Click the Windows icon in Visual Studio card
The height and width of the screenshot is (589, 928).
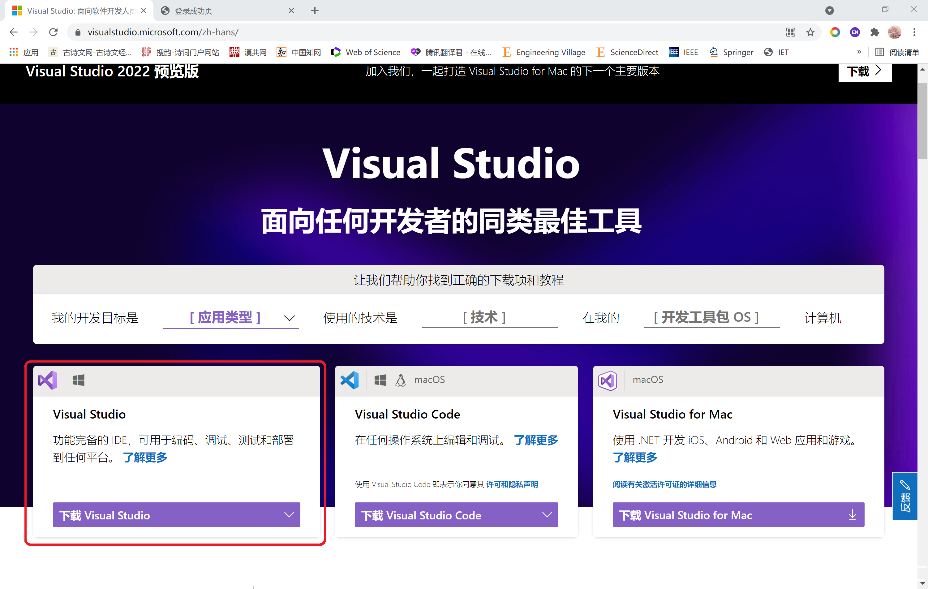[78, 380]
